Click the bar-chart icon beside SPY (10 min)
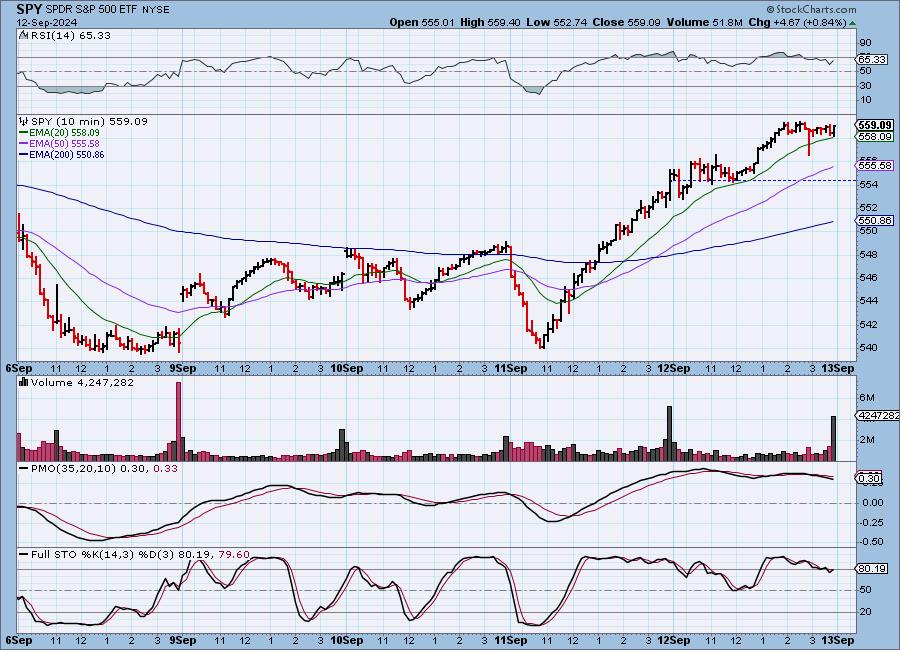Image resolution: width=900 pixels, height=650 pixels. [24, 121]
